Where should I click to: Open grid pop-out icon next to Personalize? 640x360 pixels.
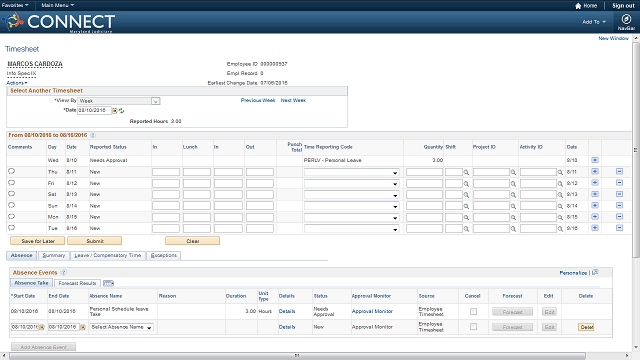pos(595,272)
